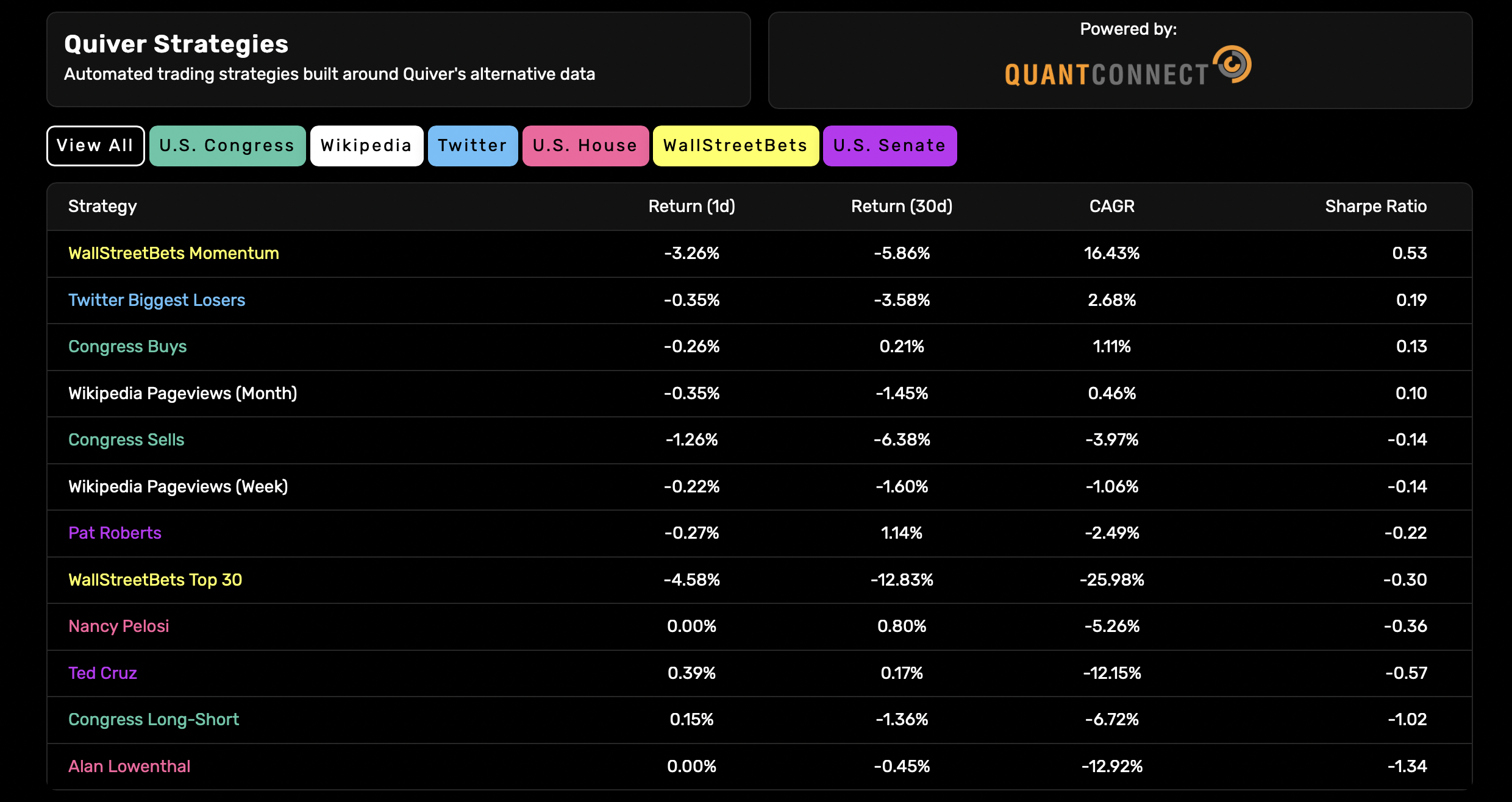Open Wikipedia Pageviews (Month) strategy
This screenshot has width=1512, height=802.
pos(183,394)
